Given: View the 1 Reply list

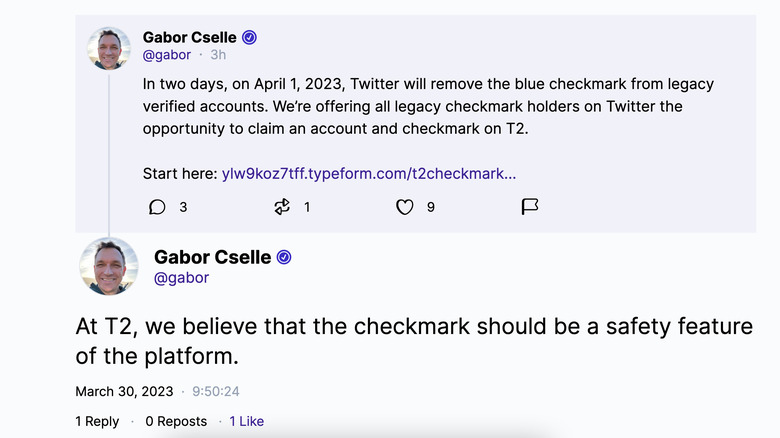Looking at the screenshot, I should coord(97,421).
